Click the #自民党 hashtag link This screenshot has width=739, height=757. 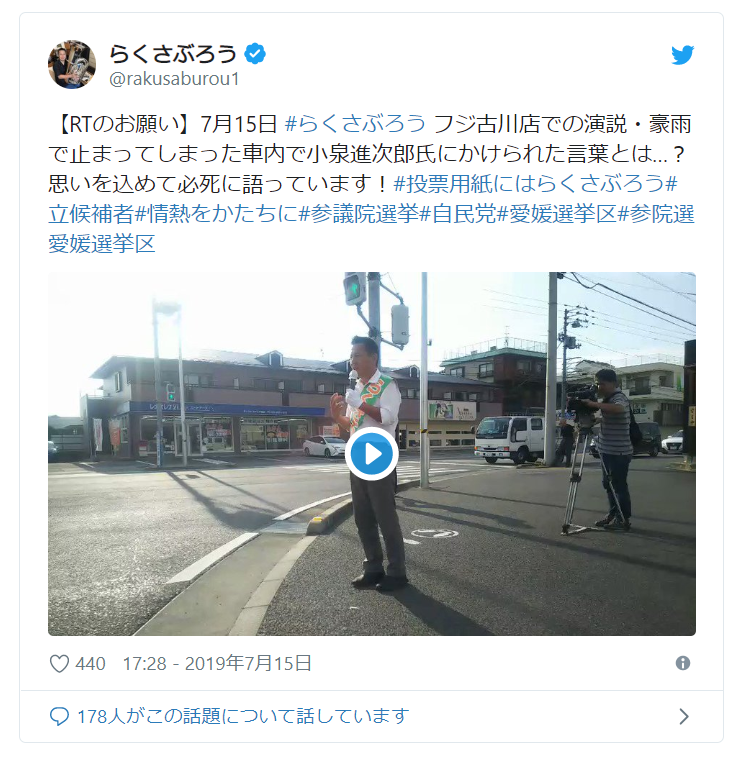pyautogui.click(x=458, y=213)
